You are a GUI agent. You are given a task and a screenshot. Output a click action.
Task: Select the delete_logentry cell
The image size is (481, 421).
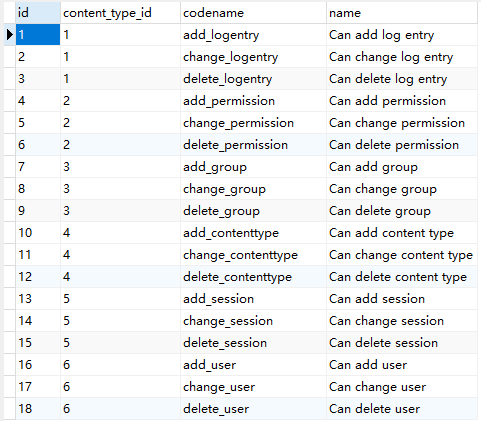point(253,79)
